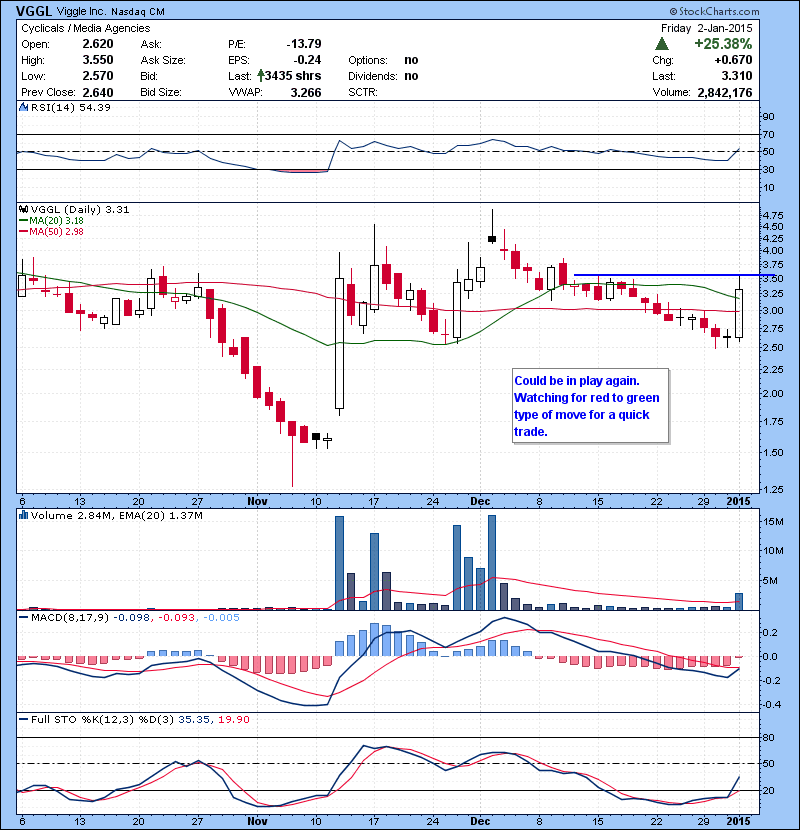Viewport: 800px width, 830px height.
Task: Click the Volume bar chart icon
Action: [x=23, y=515]
